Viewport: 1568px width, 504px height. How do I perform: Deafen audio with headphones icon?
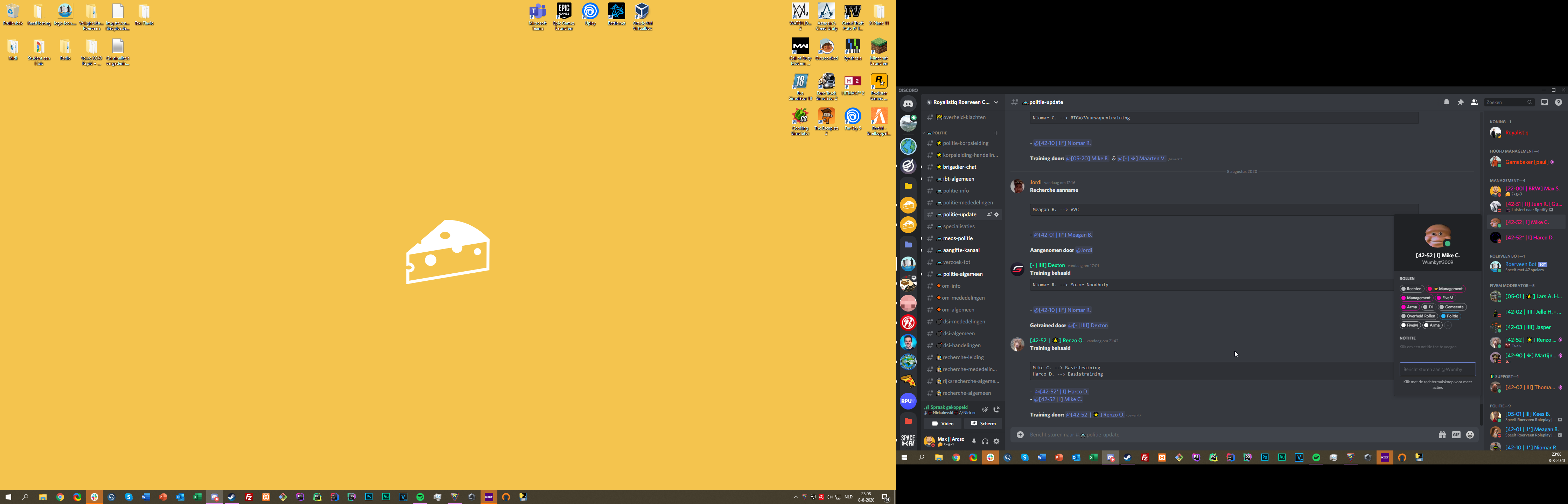coord(985,441)
